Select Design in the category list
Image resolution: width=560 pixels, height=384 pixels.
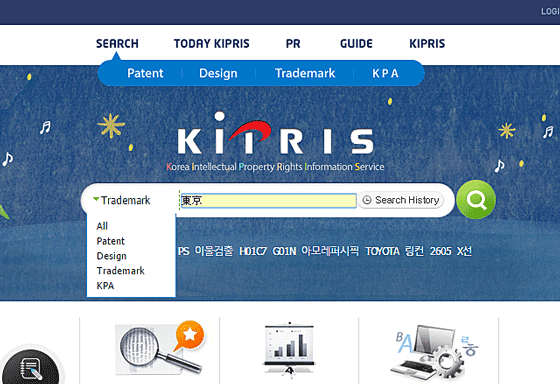pos(111,256)
